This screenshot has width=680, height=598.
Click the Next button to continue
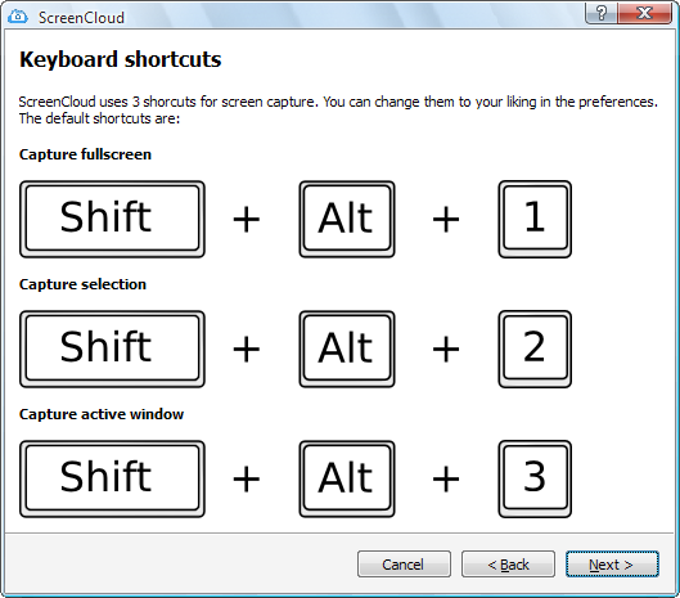[x=612, y=564]
